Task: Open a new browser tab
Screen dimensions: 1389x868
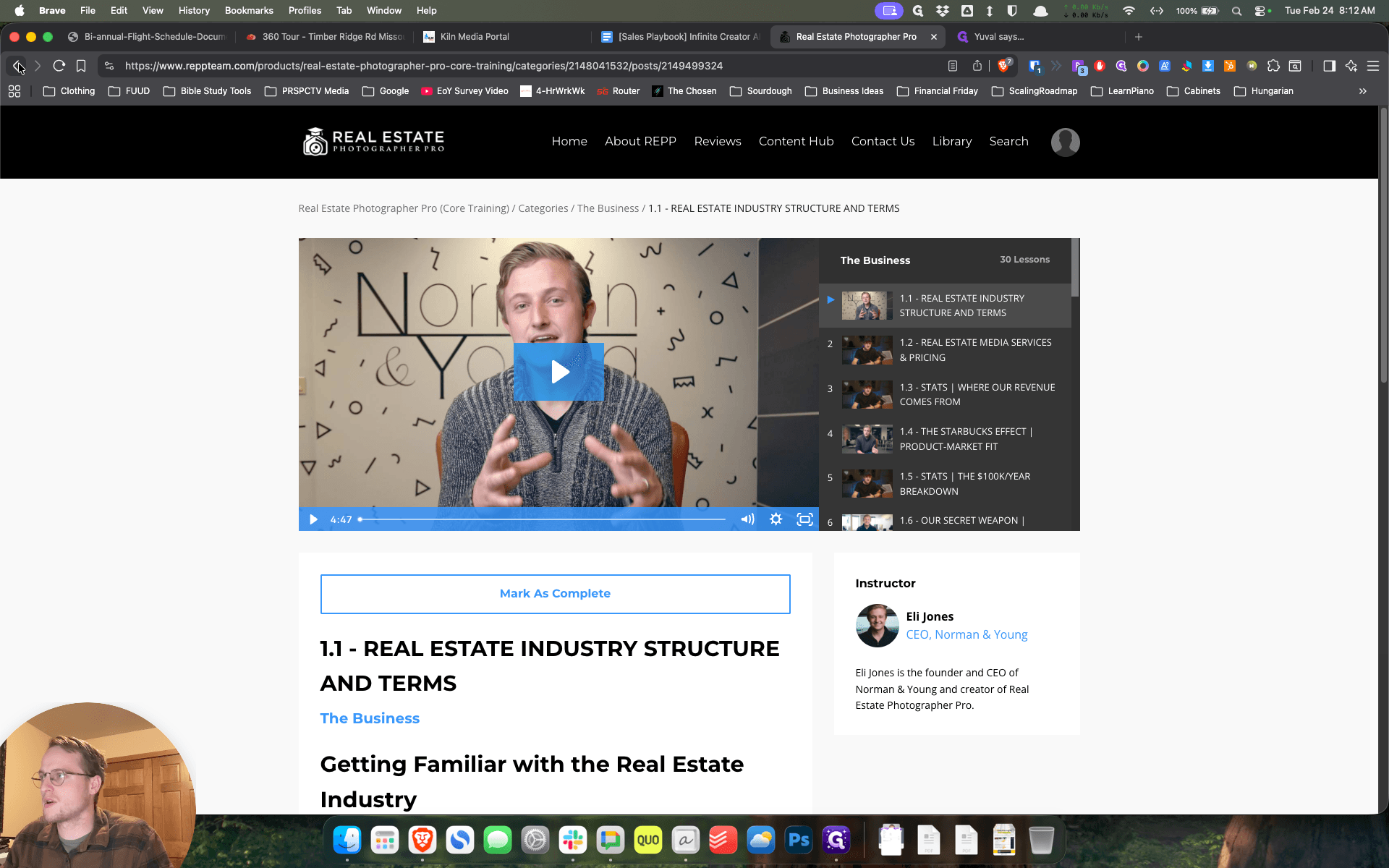Action: pyautogui.click(x=1139, y=37)
